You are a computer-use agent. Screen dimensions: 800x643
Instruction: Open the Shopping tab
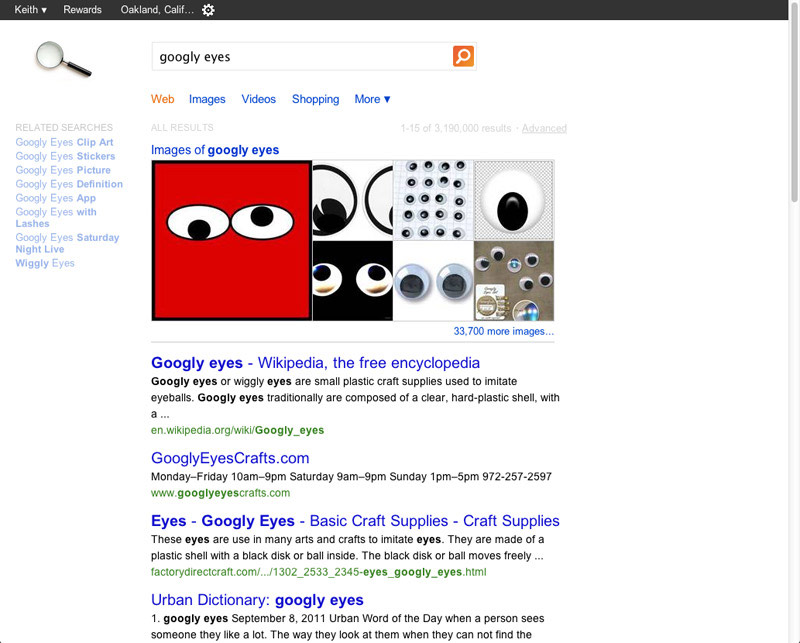click(315, 99)
